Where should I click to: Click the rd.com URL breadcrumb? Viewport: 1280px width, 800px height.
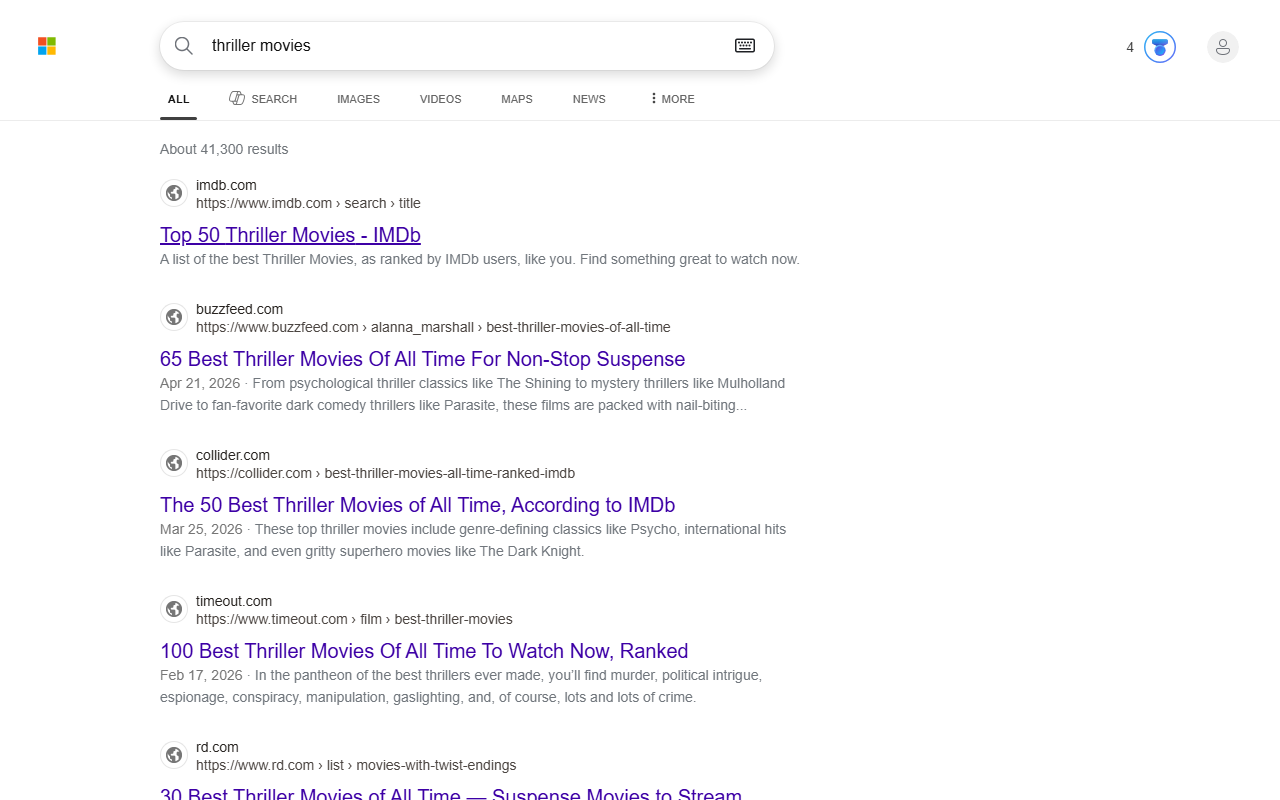(x=356, y=765)
